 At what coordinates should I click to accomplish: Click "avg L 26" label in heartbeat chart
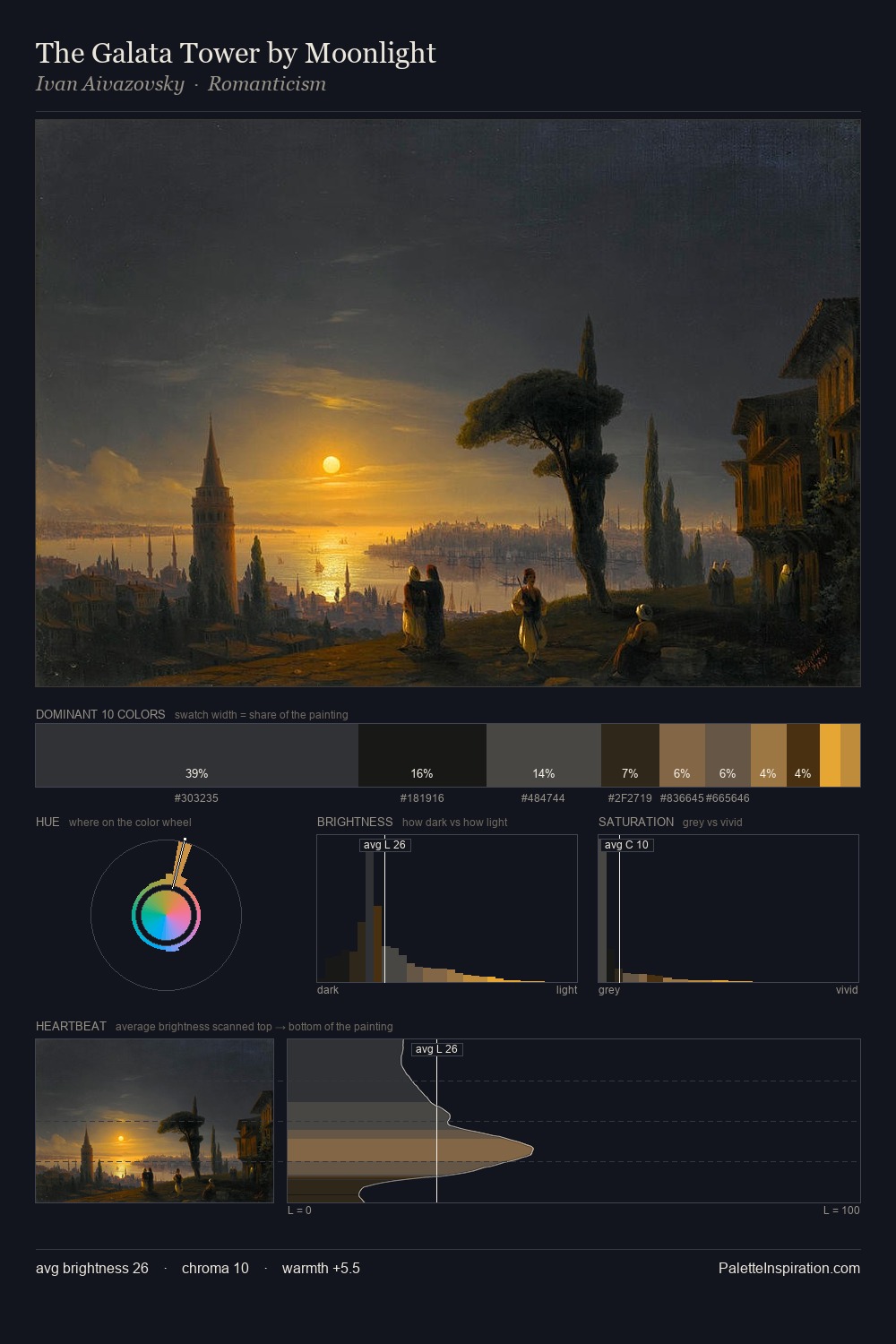tap(436, 1049)
